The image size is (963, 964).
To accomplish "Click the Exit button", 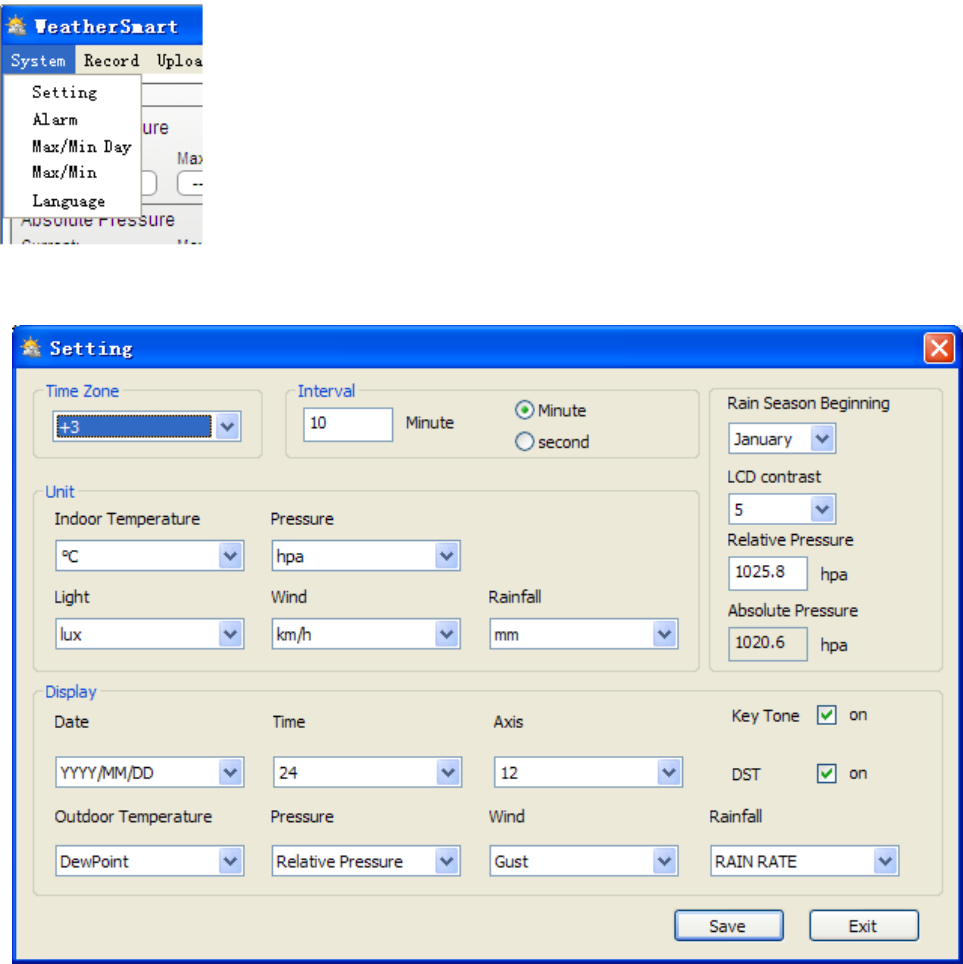I will [x=864, y=925].
